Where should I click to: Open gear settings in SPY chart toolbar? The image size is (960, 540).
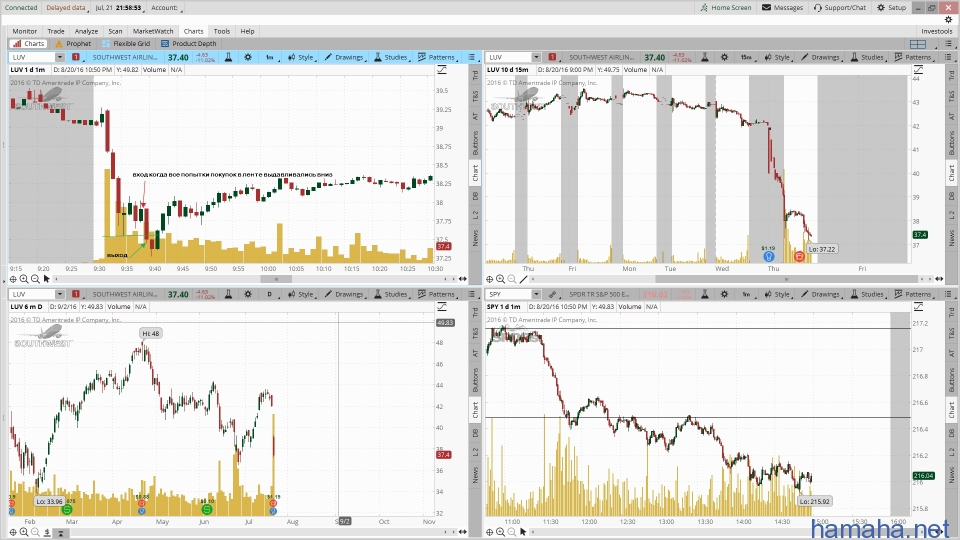pyautogui.click(x=724, y=294)
